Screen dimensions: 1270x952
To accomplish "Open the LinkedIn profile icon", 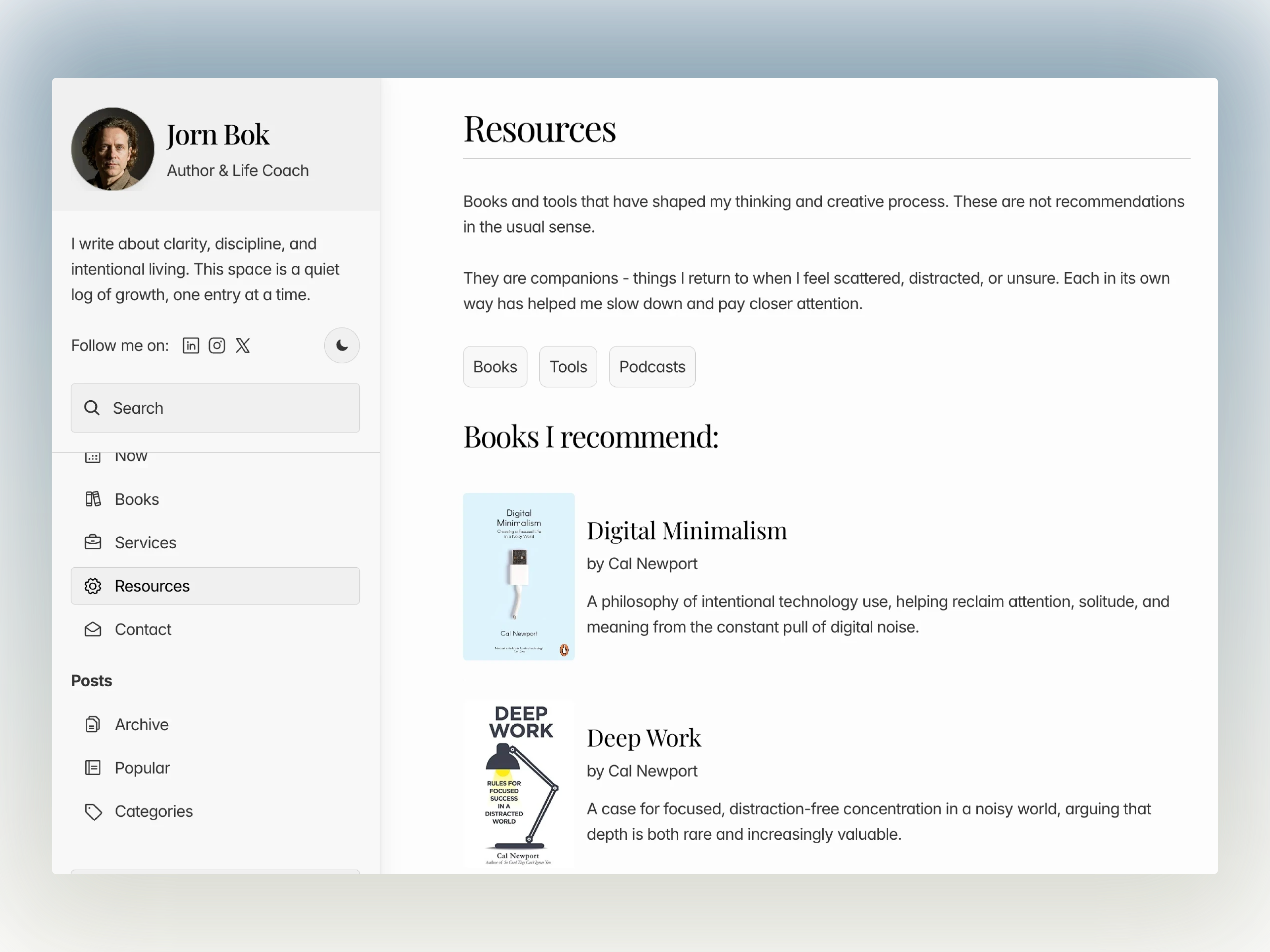I will (x=190, y=345).
